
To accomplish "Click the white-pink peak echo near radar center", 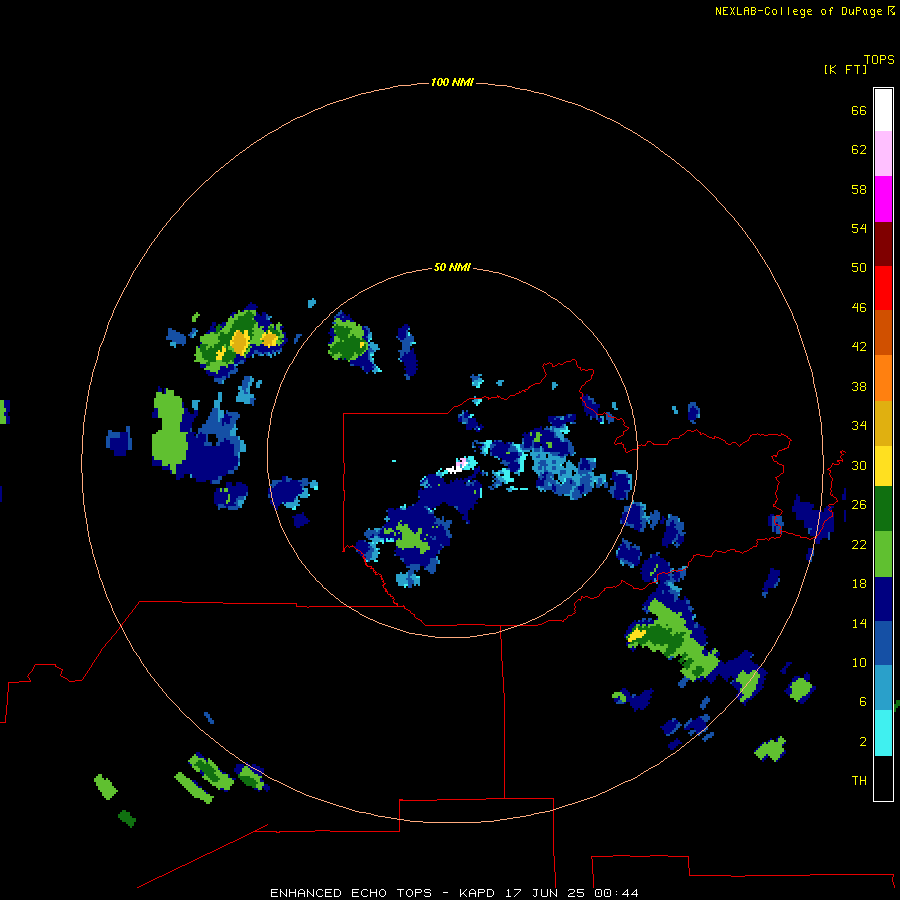I will click(x=459, y=464).
